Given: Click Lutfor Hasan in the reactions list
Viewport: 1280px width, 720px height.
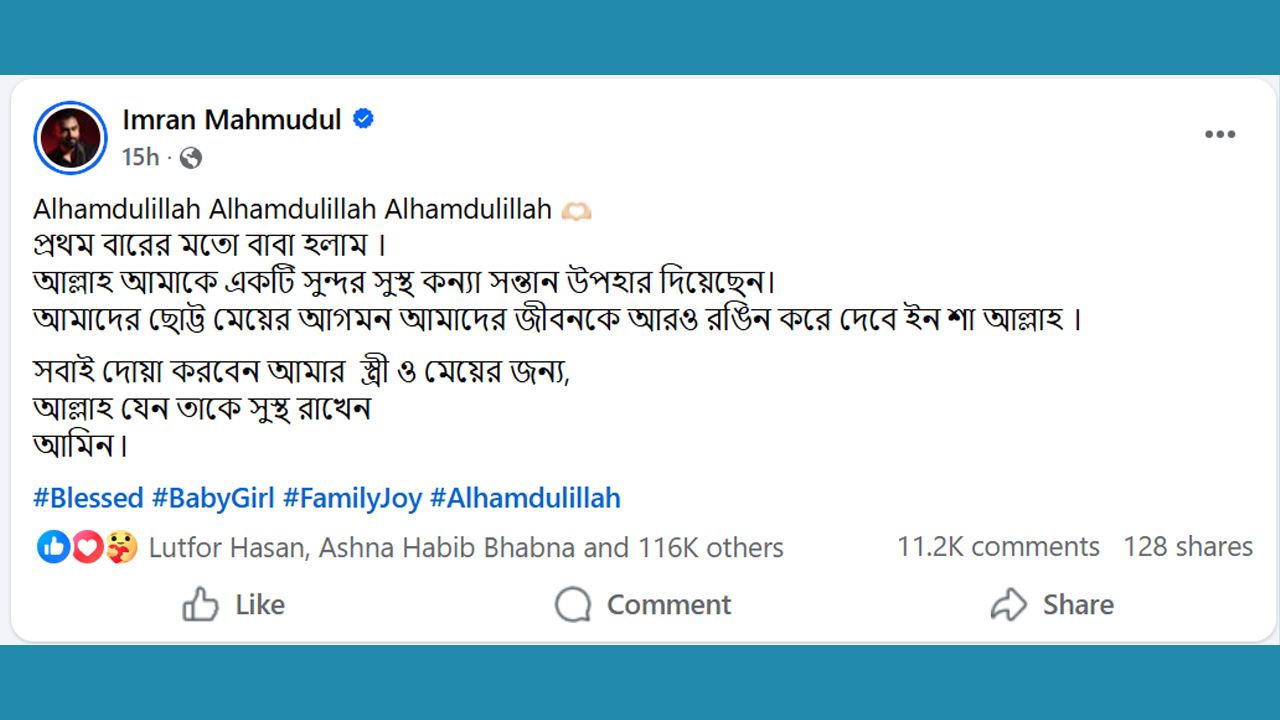Looking at the screenshot, I should 226,548.
